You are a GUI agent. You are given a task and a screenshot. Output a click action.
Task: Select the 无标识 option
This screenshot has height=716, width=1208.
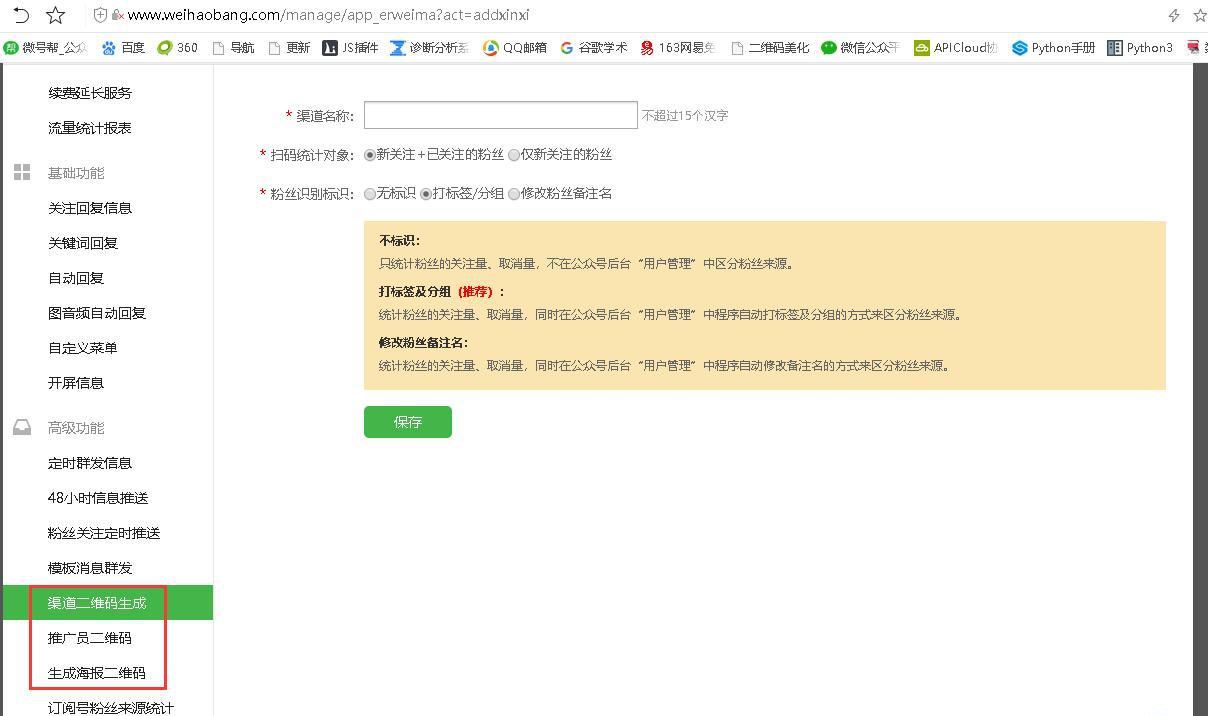point(370,193)
